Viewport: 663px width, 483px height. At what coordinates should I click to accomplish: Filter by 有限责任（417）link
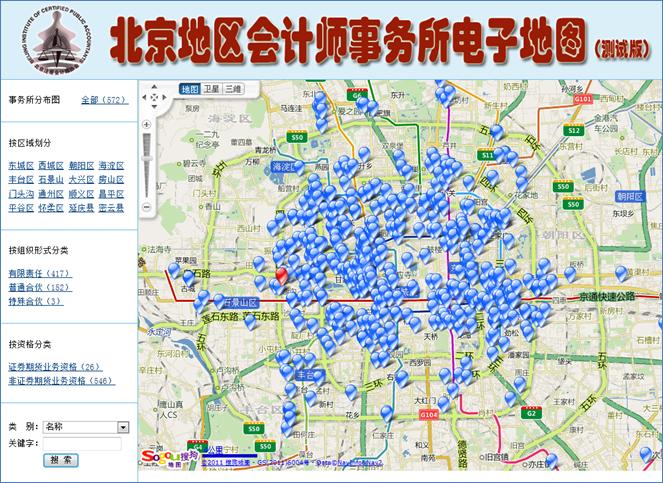click(x=39, y=273)
